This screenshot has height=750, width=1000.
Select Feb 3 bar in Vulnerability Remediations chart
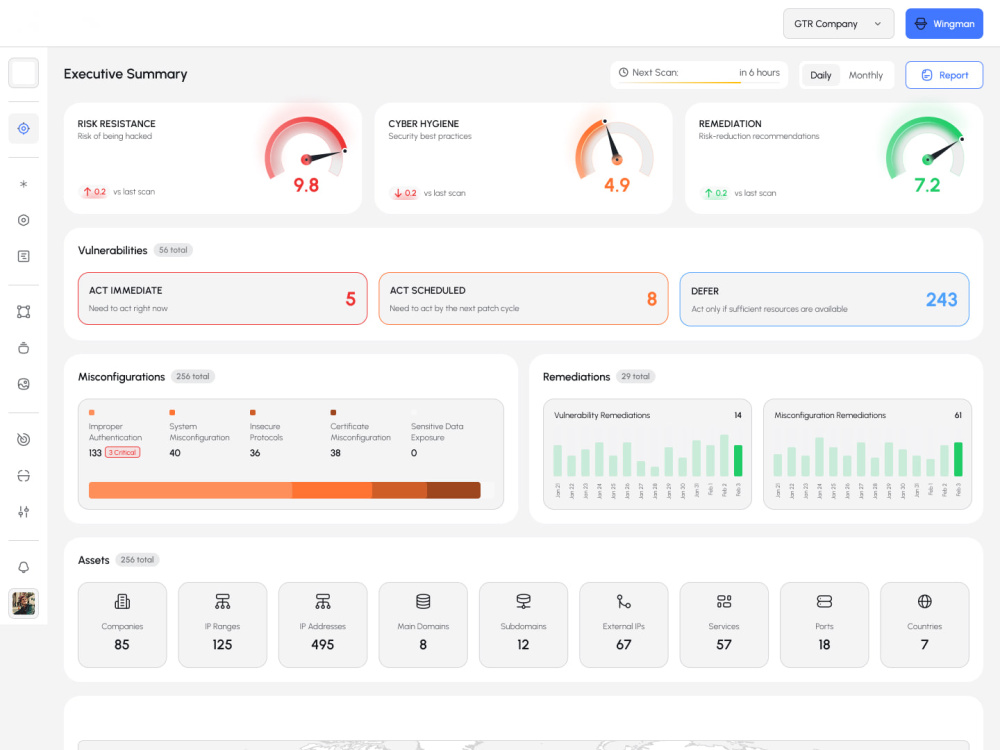tap(738, 460)
